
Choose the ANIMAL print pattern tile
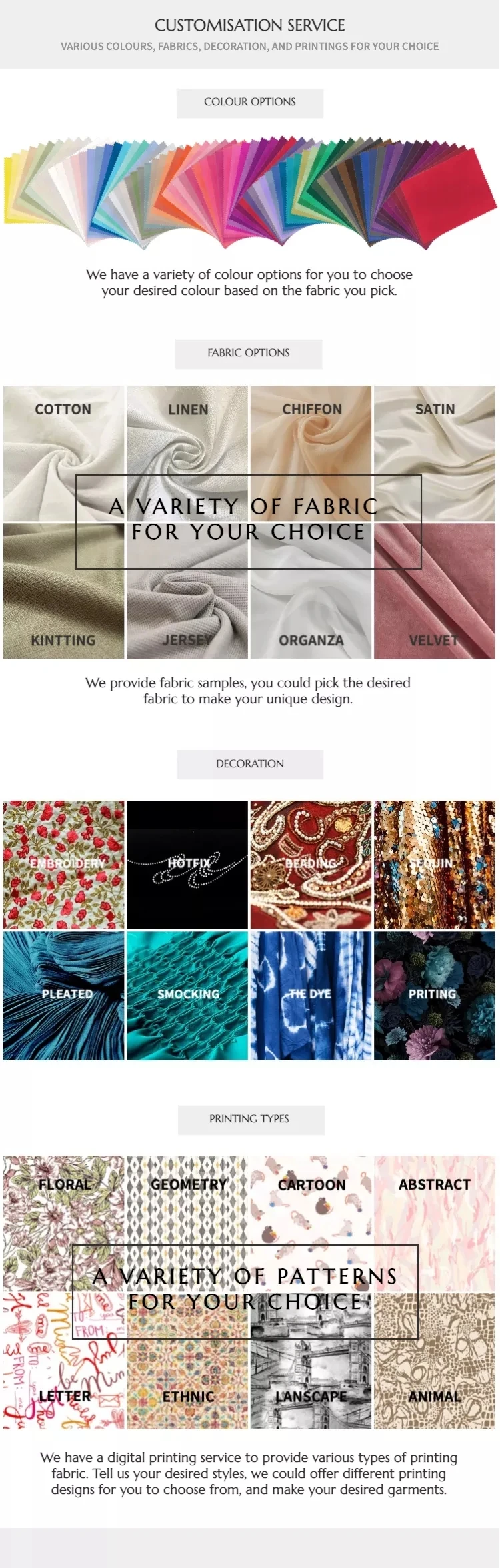(x=435, y=1361)
